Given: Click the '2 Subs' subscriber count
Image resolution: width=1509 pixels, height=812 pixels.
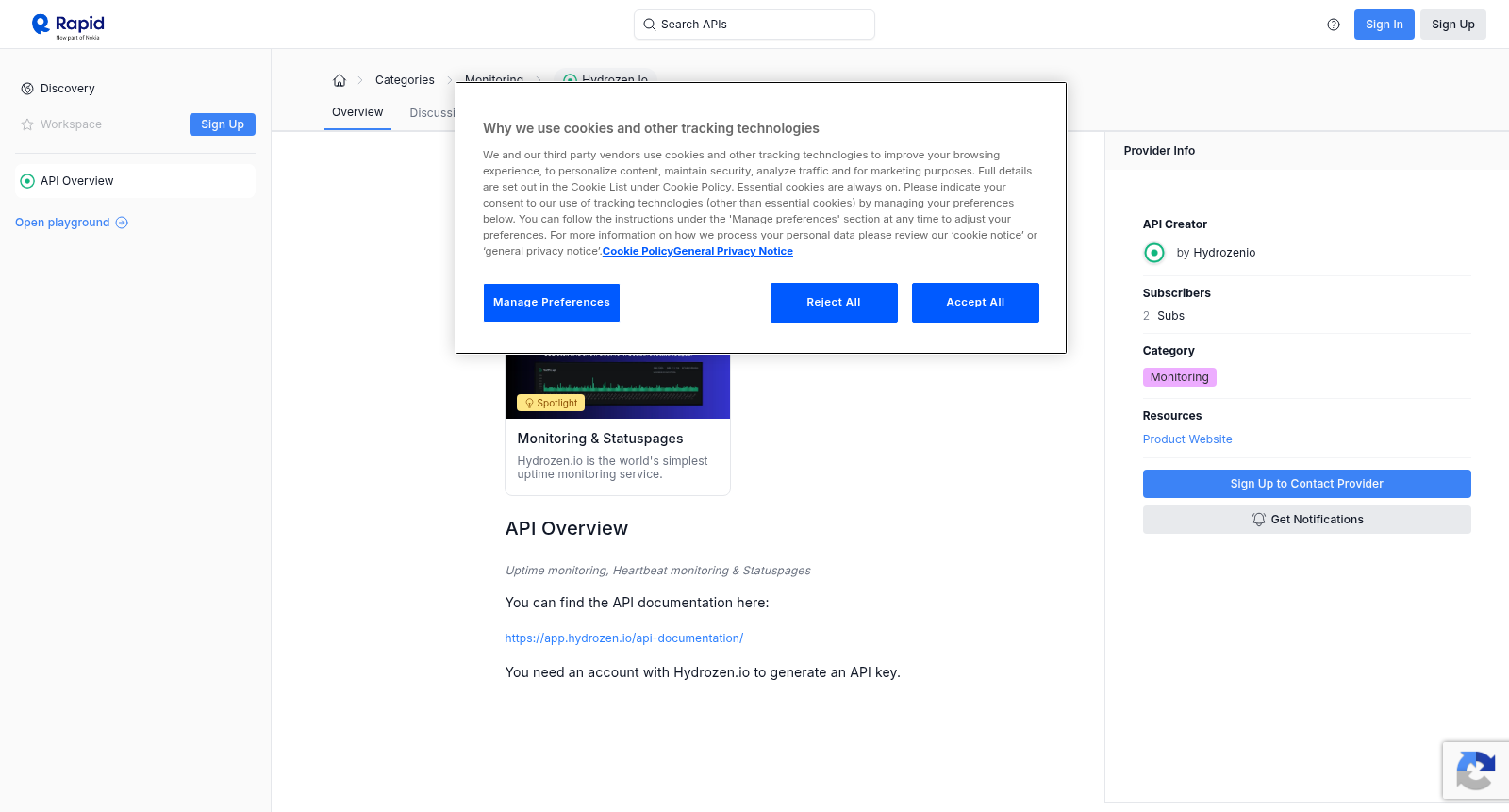Looking at the screenshot, I should (1164, 316).
